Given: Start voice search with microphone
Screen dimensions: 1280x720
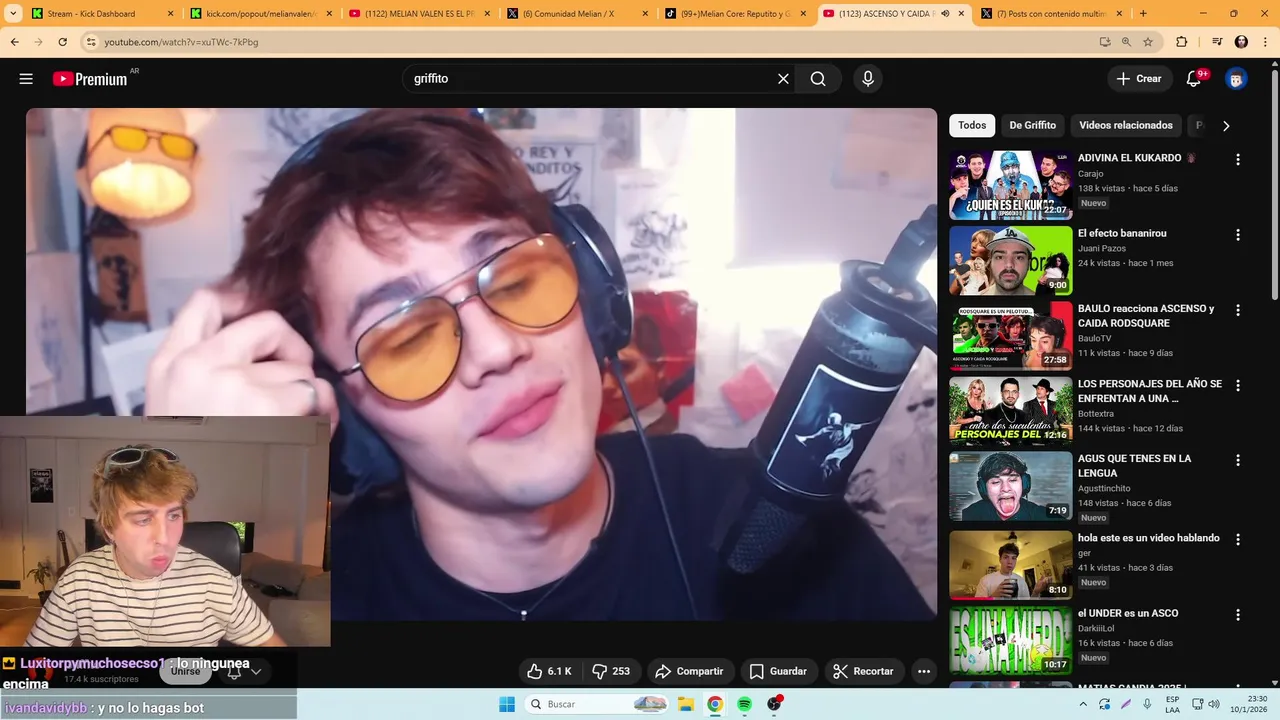Looking at the screenshot, I should 868,79.
